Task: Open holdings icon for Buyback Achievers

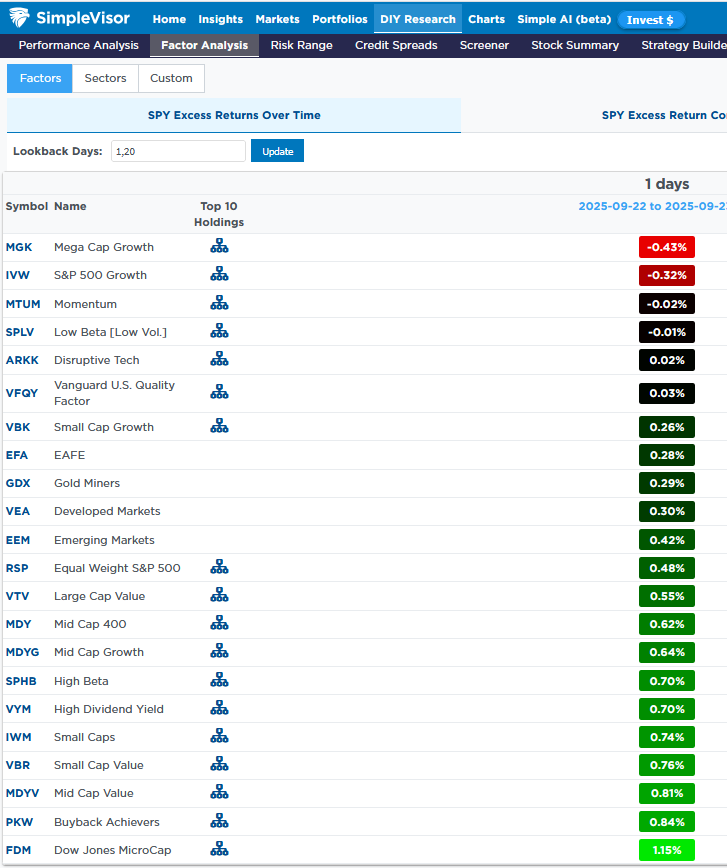Action: point(219,821)
